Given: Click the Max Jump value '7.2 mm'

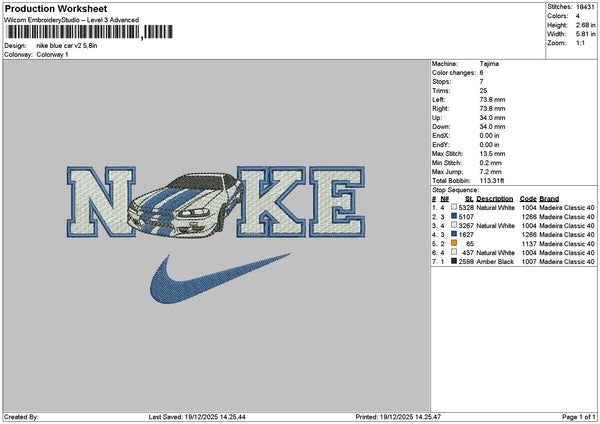Looking at the screenshot, I should click(491, 172).
